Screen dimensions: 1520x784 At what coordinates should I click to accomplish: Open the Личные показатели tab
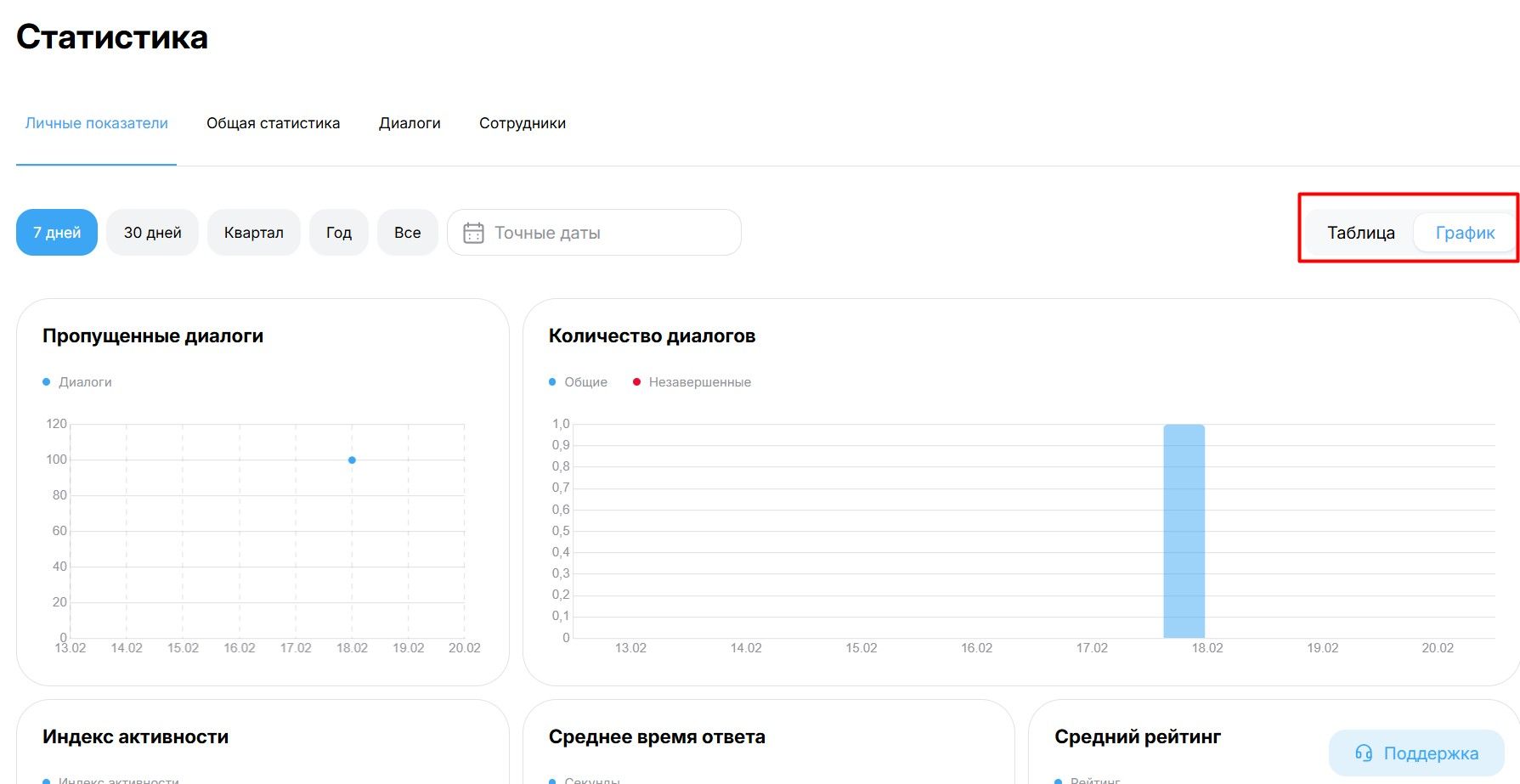(x=96, y=123)
